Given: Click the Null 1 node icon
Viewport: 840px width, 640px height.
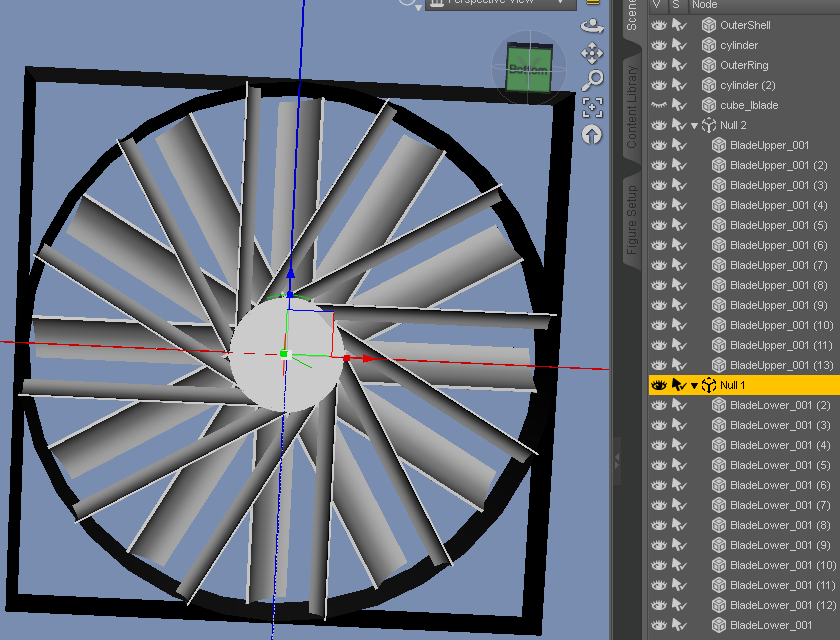Looking at the screenshot, I should (x=709, y=385).
